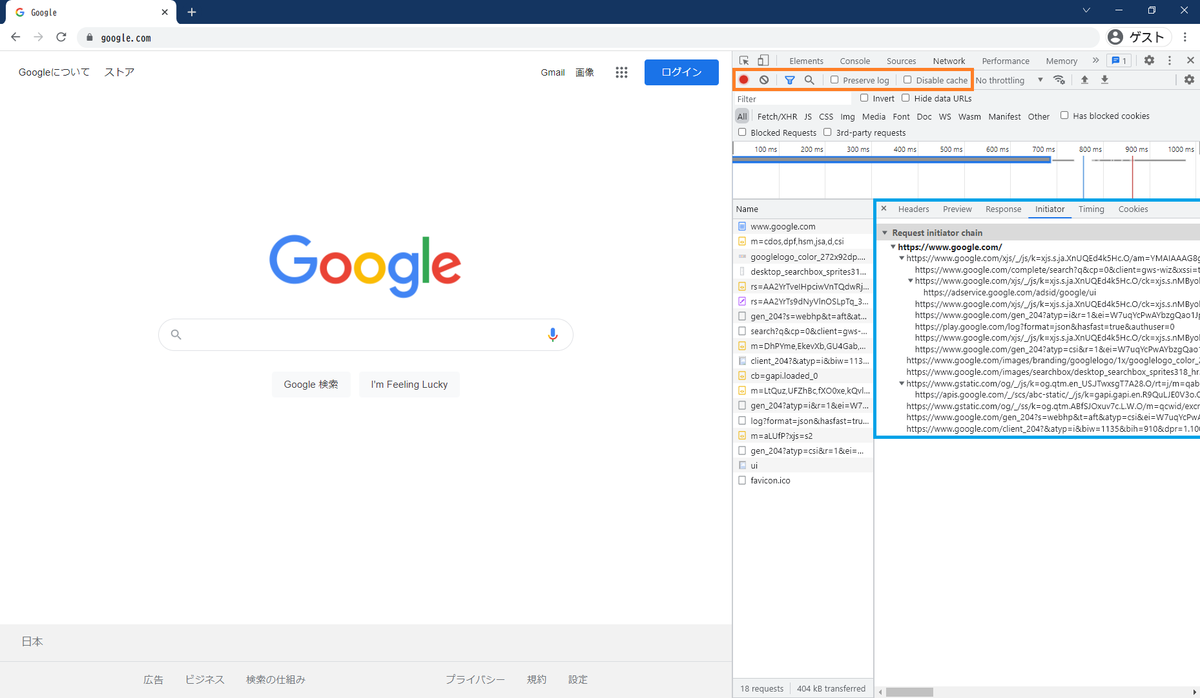The width and height of the screenshot is (1200, 698).
Task: Open the Headers tab of request details
Action: (913, 209)
